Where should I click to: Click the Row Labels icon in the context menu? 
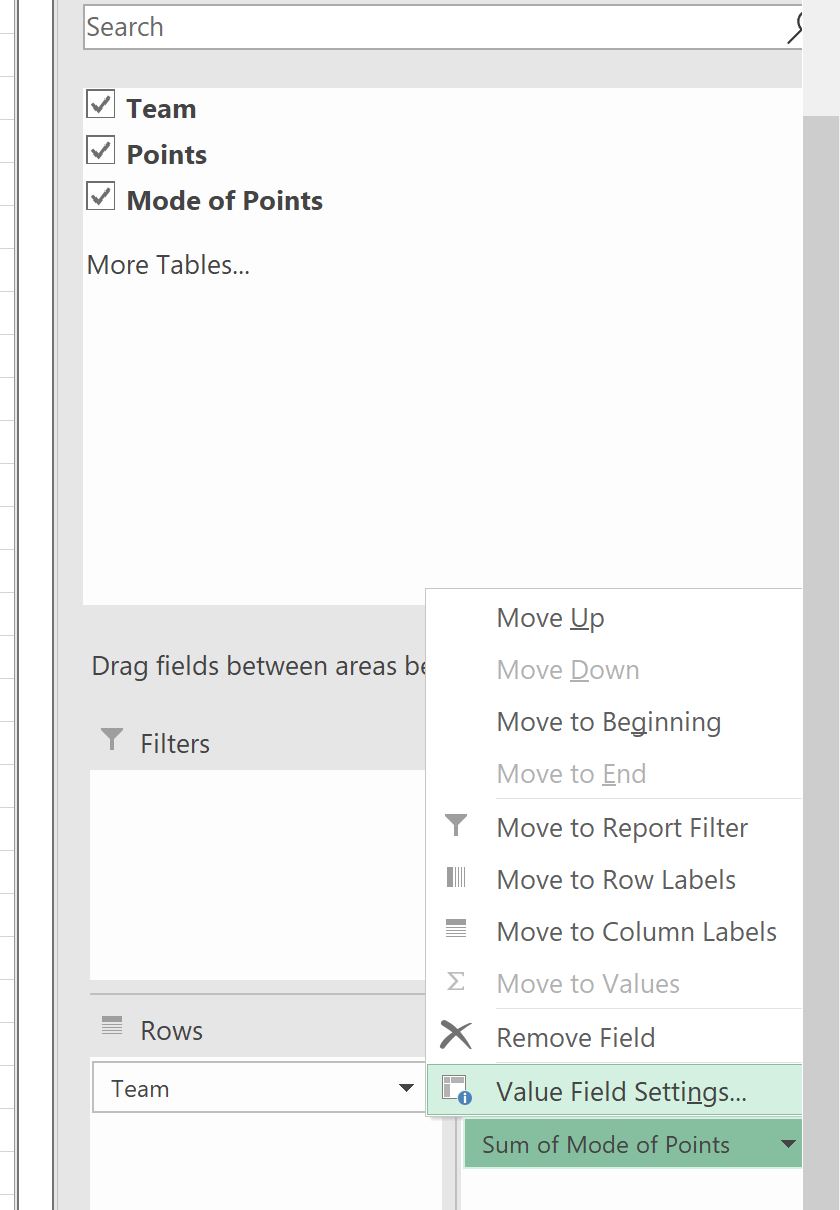457,879
